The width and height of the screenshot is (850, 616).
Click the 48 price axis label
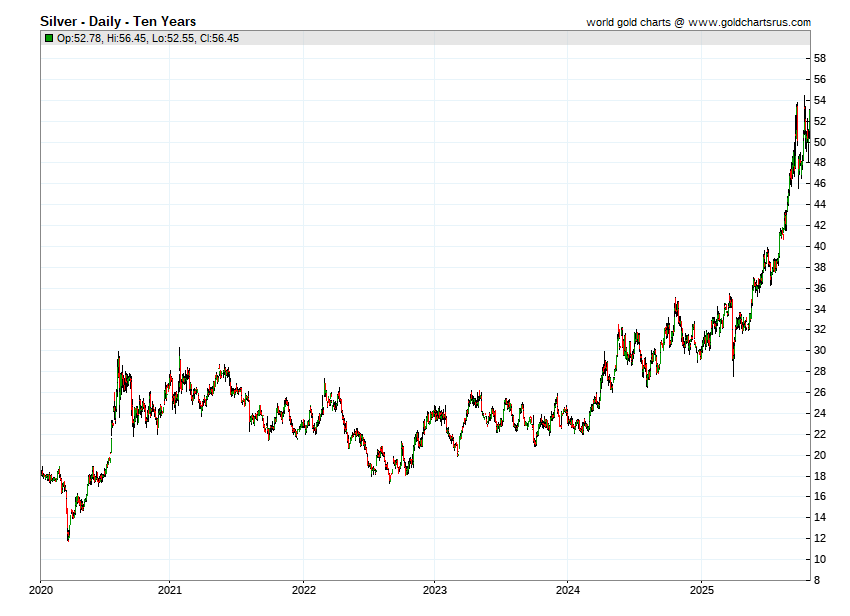(x=820, y=162)
